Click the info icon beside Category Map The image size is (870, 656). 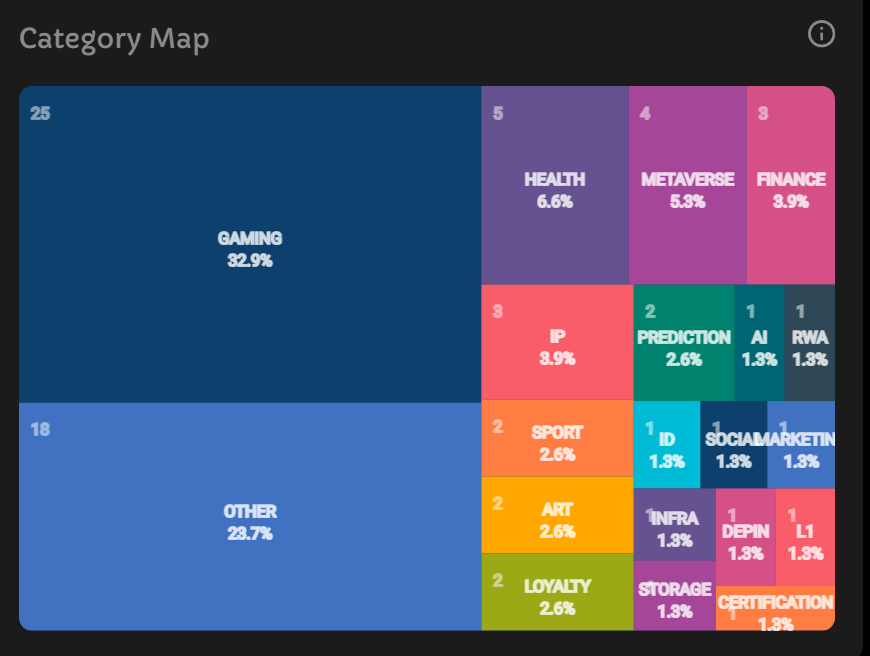click(821, 35)
